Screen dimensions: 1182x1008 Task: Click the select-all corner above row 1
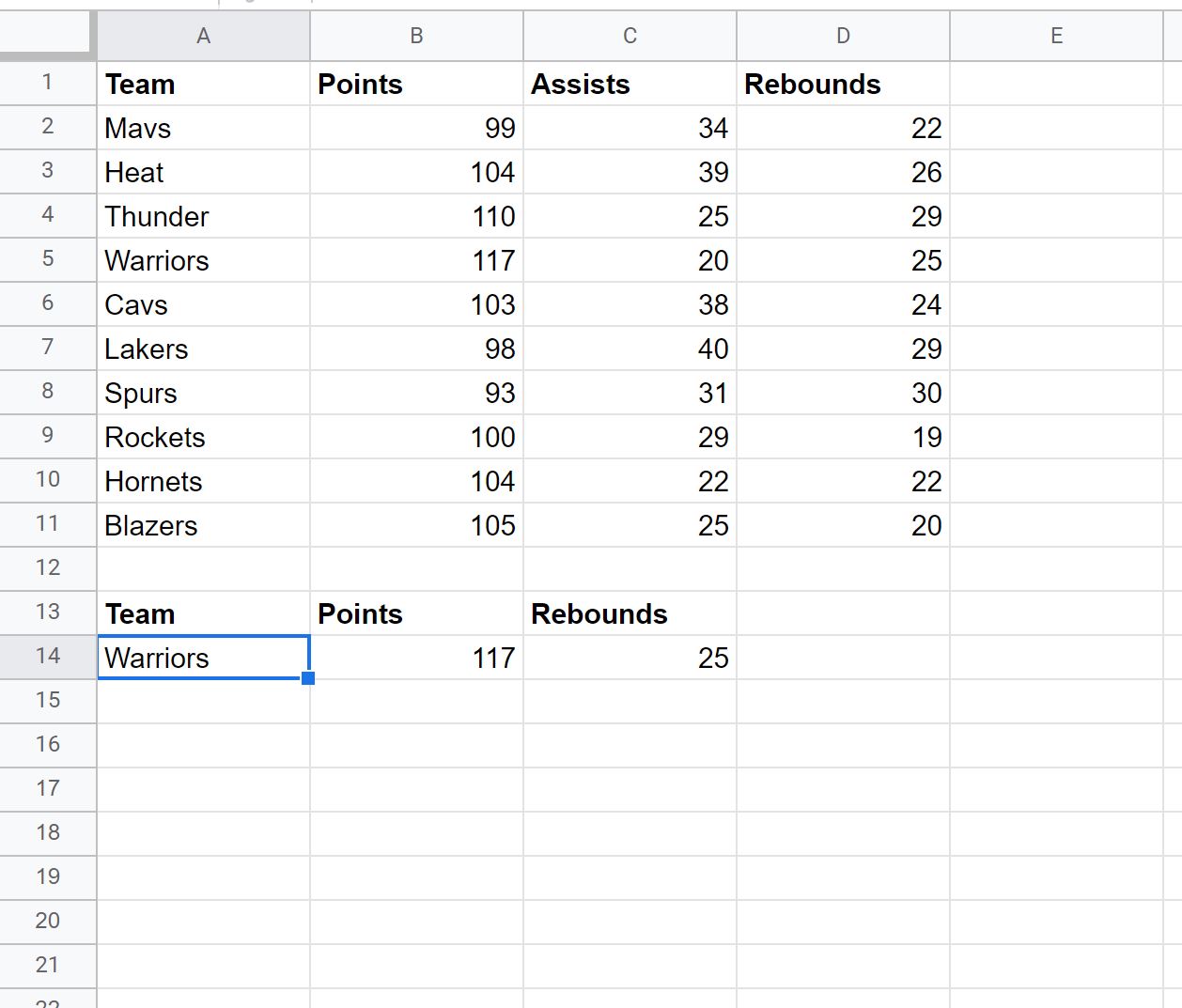click(x=47, y=36)
